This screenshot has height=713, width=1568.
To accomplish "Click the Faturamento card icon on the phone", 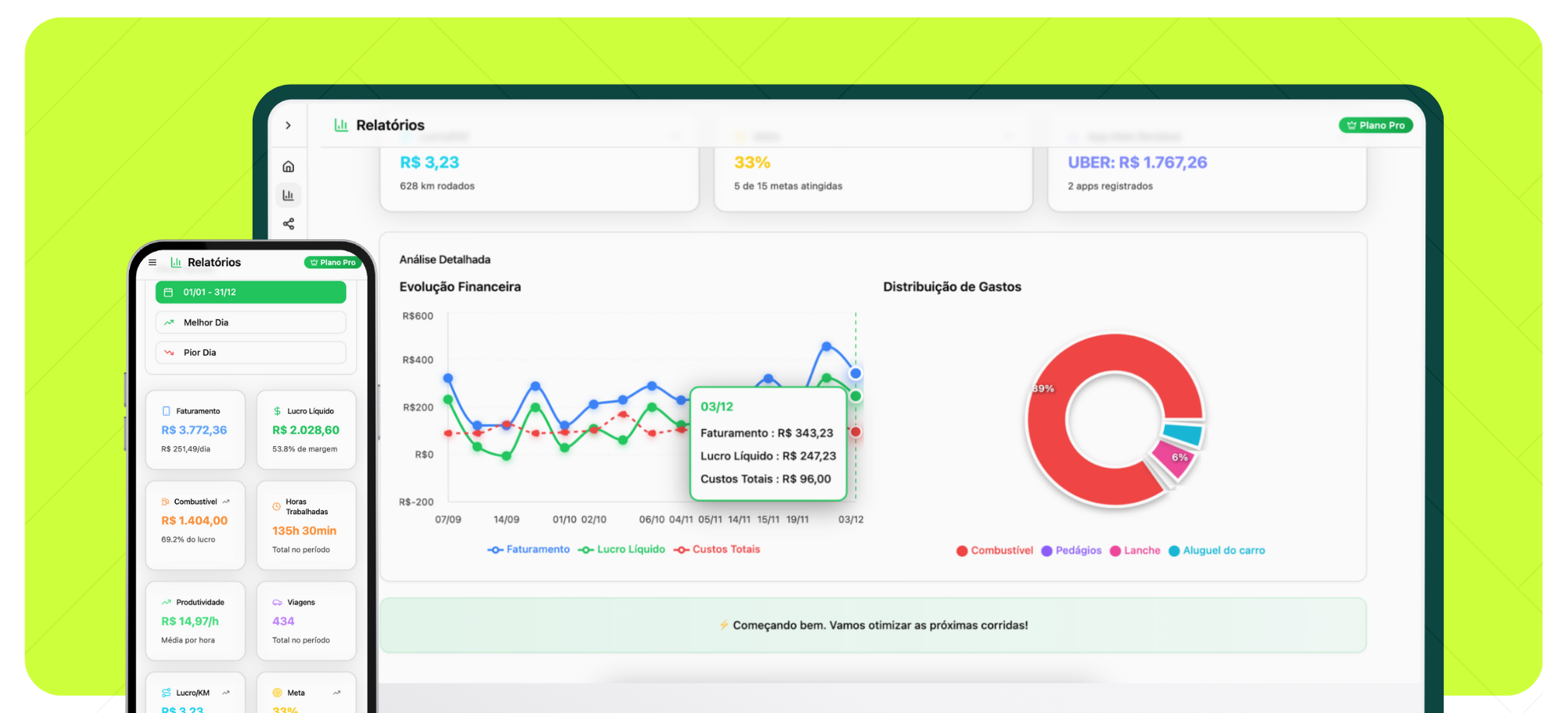I will [x=166, y=411].
